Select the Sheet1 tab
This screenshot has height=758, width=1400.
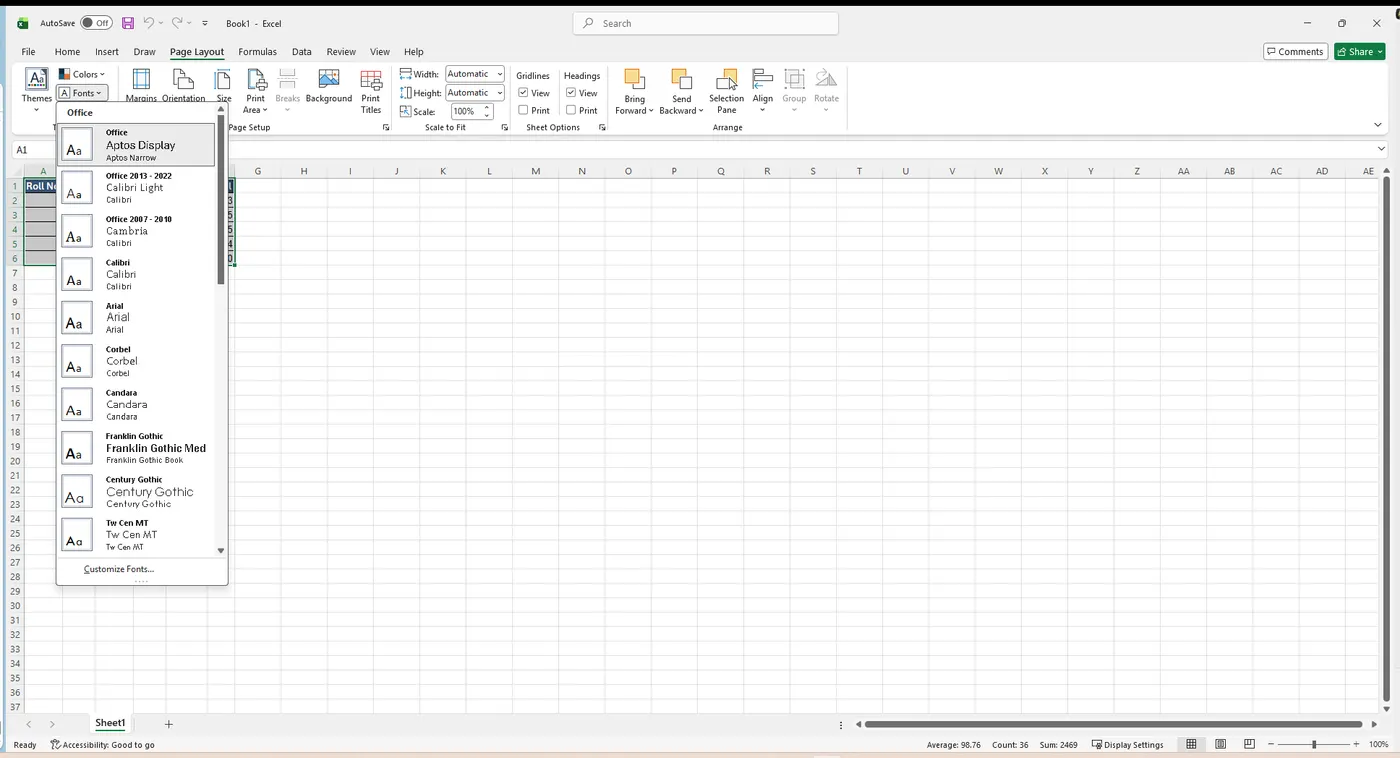coord(110,723)
